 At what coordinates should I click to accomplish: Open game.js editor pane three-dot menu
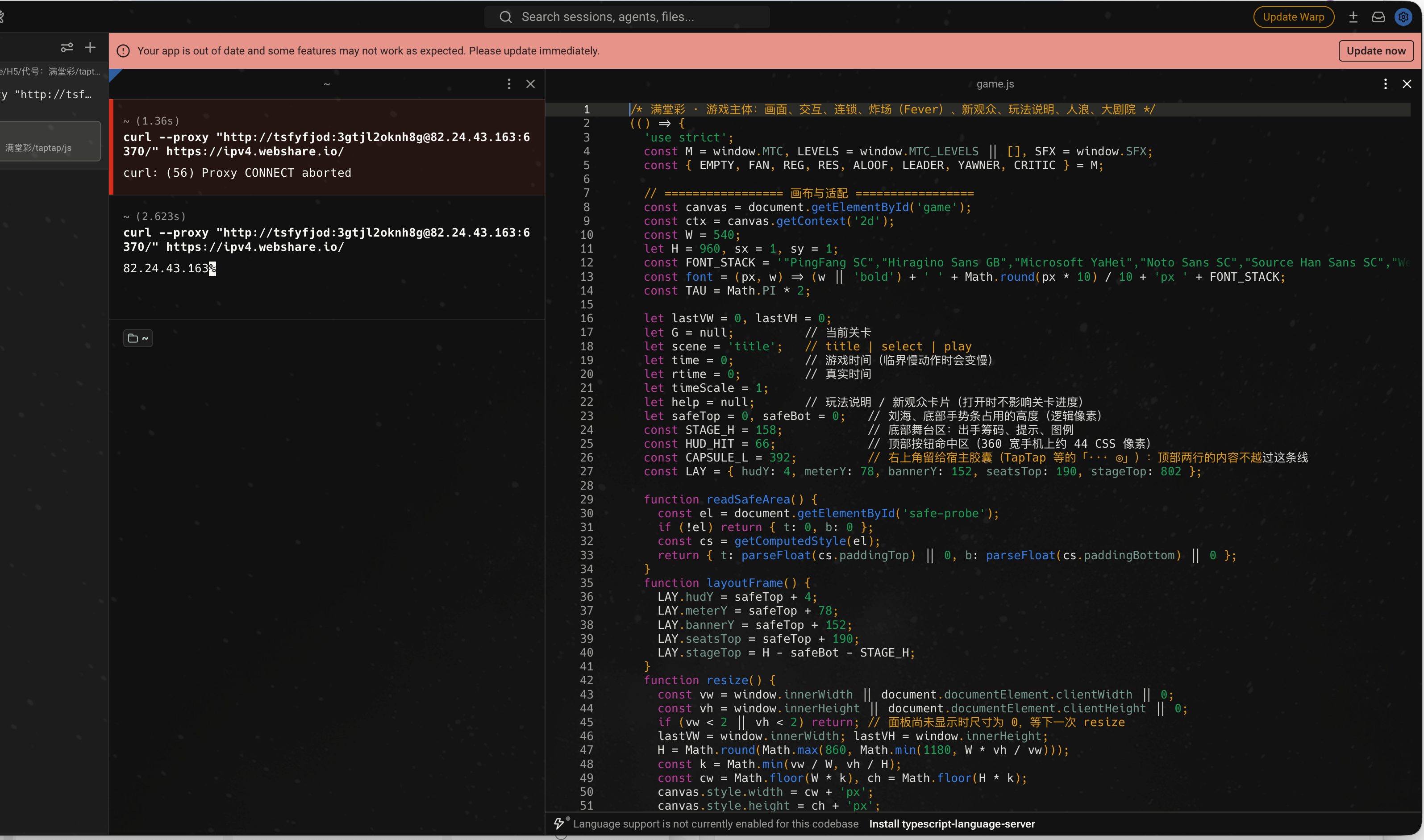point(1385,84)
